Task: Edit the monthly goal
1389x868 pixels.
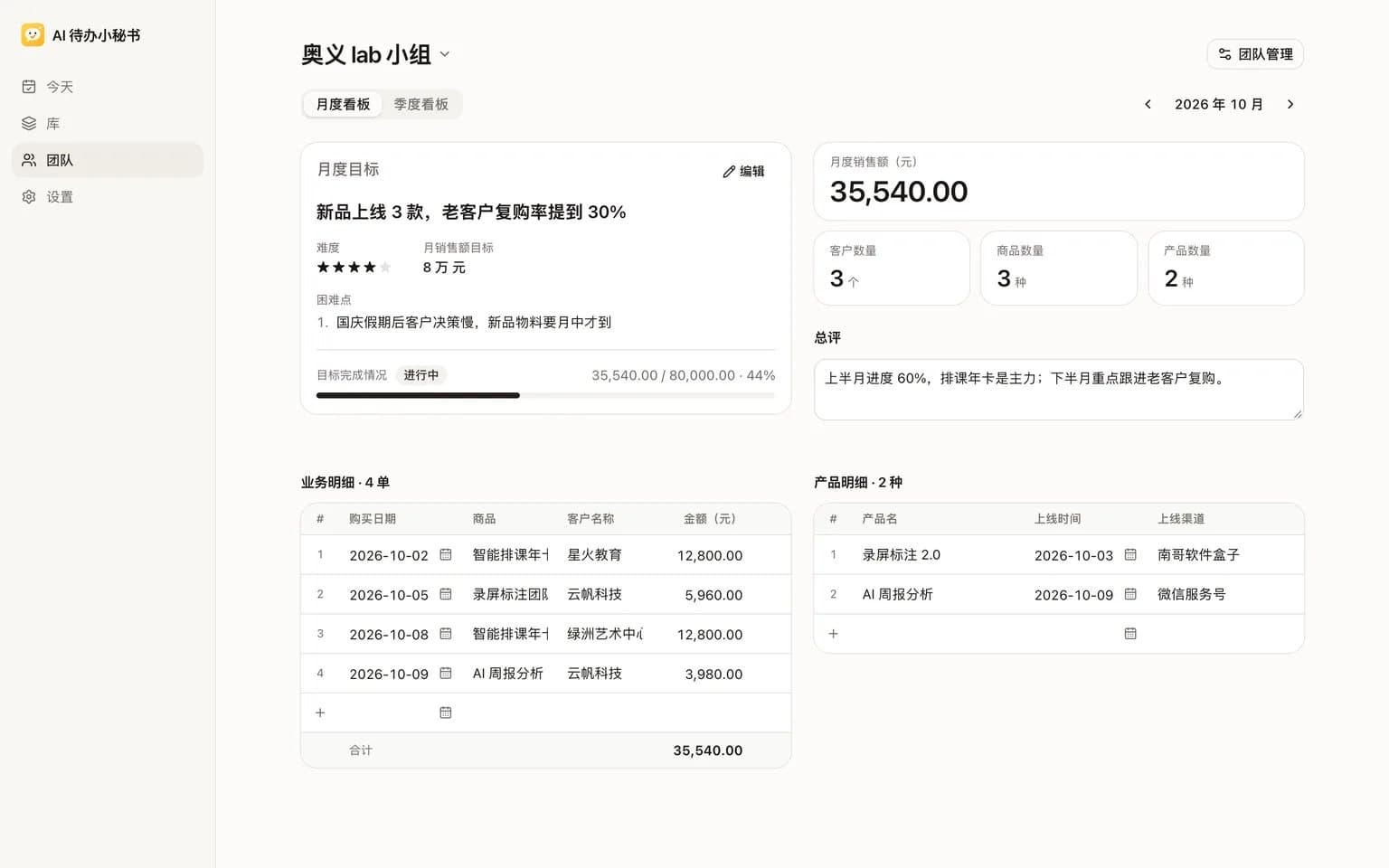Action: coord(743,171)
